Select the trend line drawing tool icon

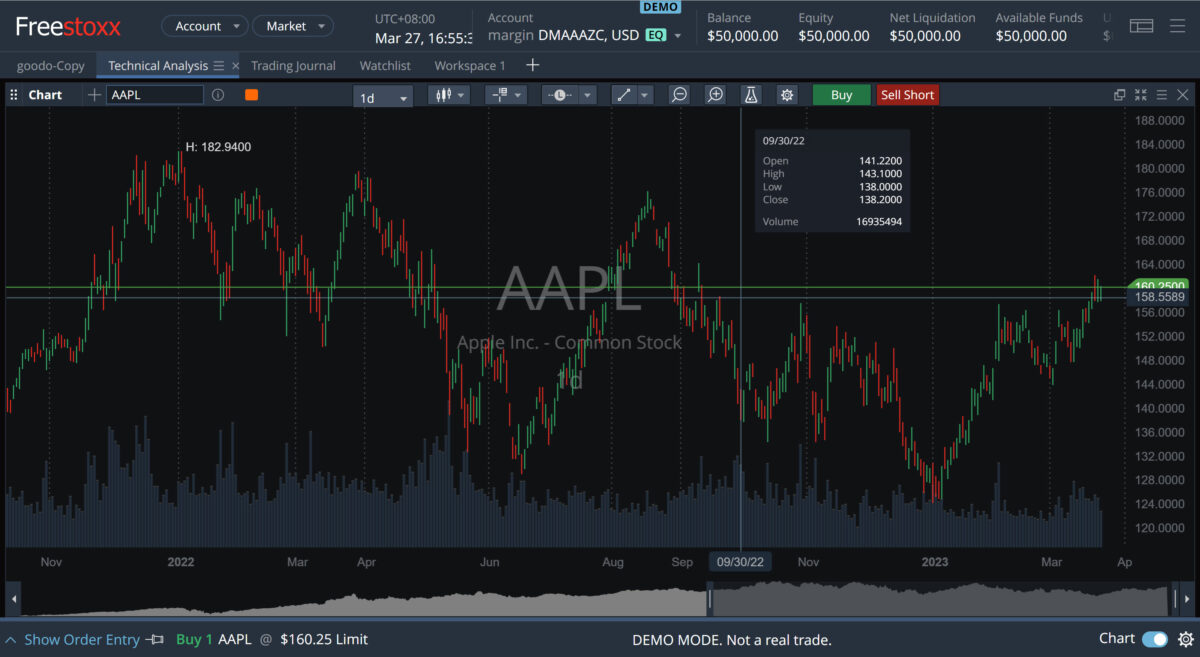coord(624,95)
